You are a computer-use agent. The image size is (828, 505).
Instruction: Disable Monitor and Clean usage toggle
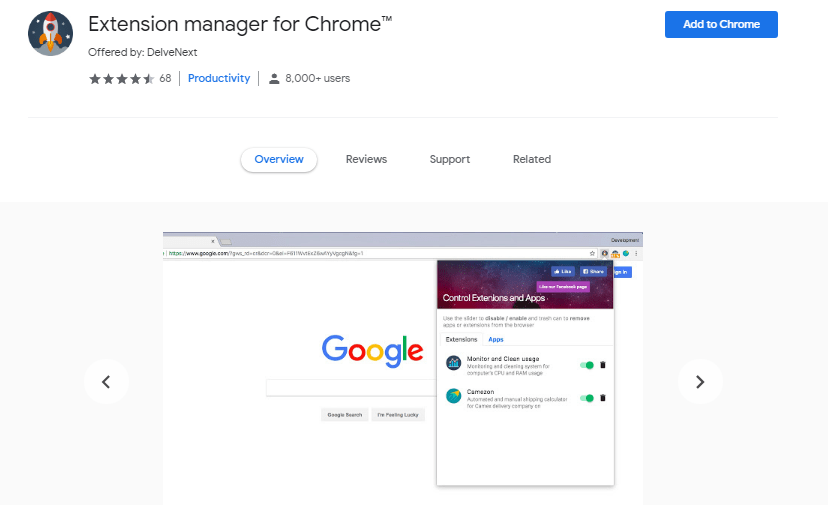tap(587, 365)
